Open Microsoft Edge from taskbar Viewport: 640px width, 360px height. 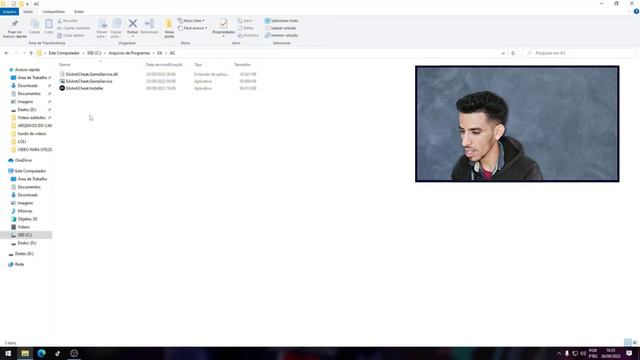[41, 353]
